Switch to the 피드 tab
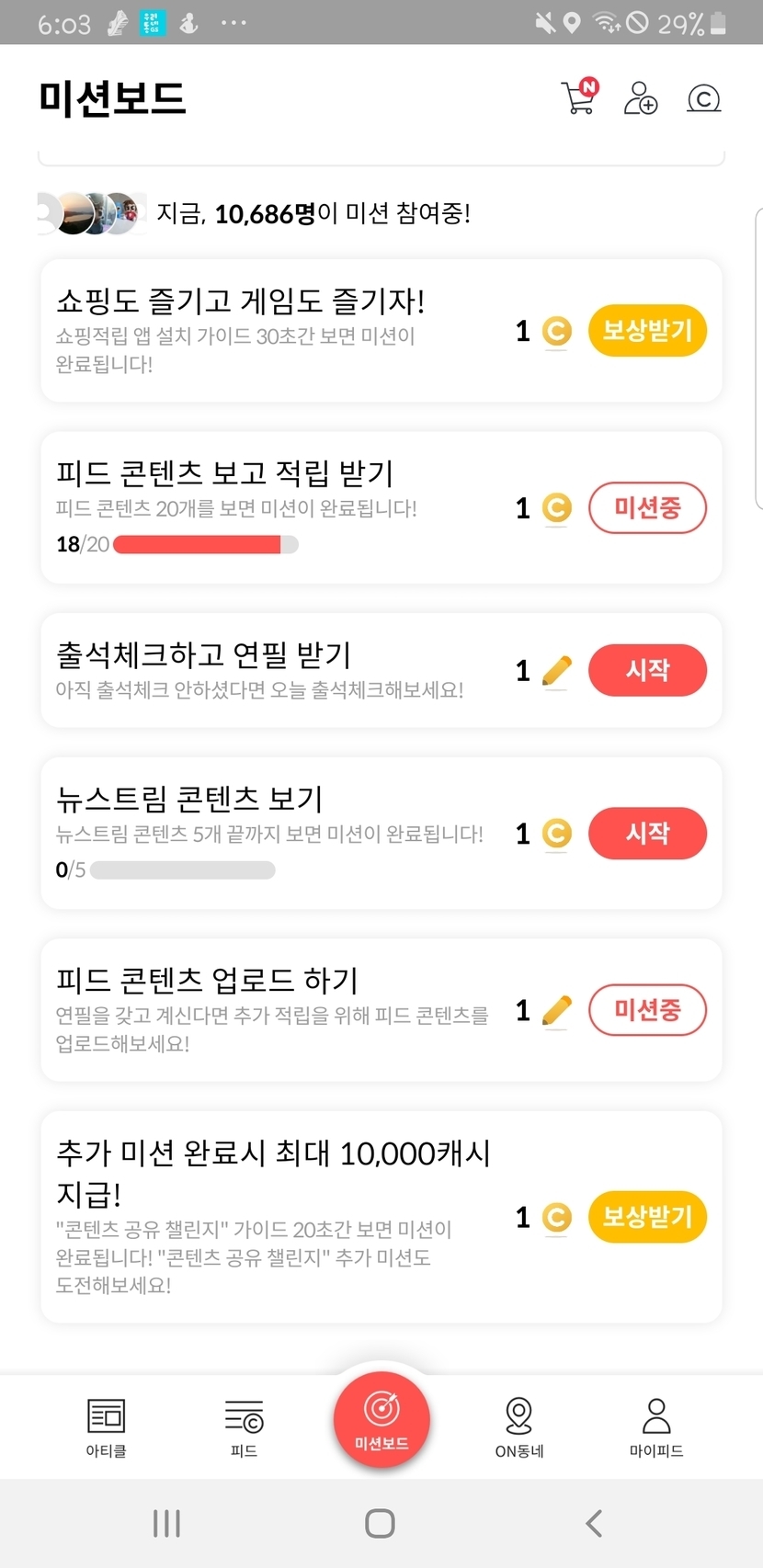 pos(244,1427)
